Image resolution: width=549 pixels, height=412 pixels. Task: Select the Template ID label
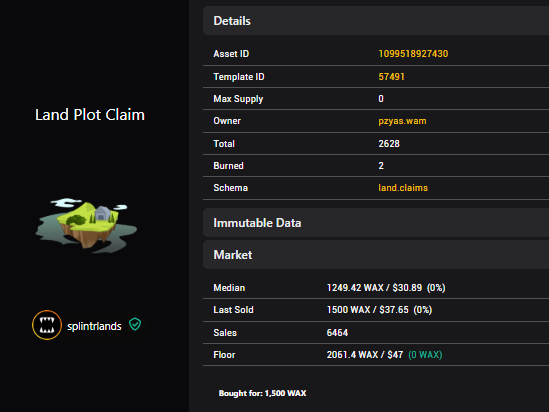tap(239, 77)
